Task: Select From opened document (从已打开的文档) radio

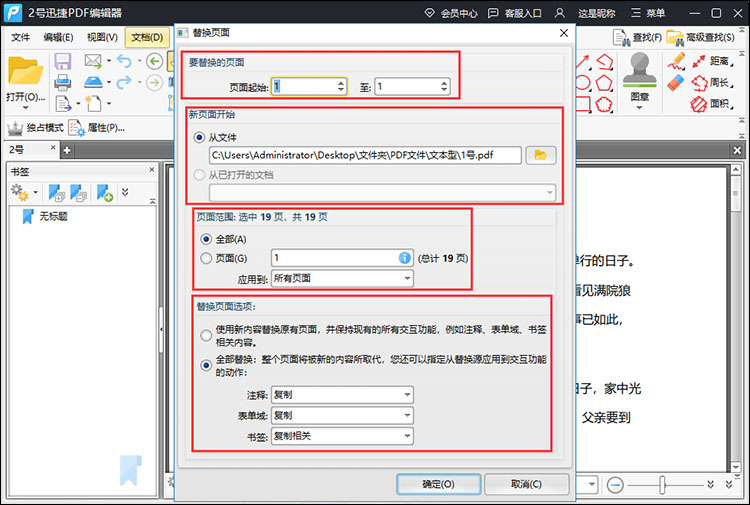Action: (199, 175)
